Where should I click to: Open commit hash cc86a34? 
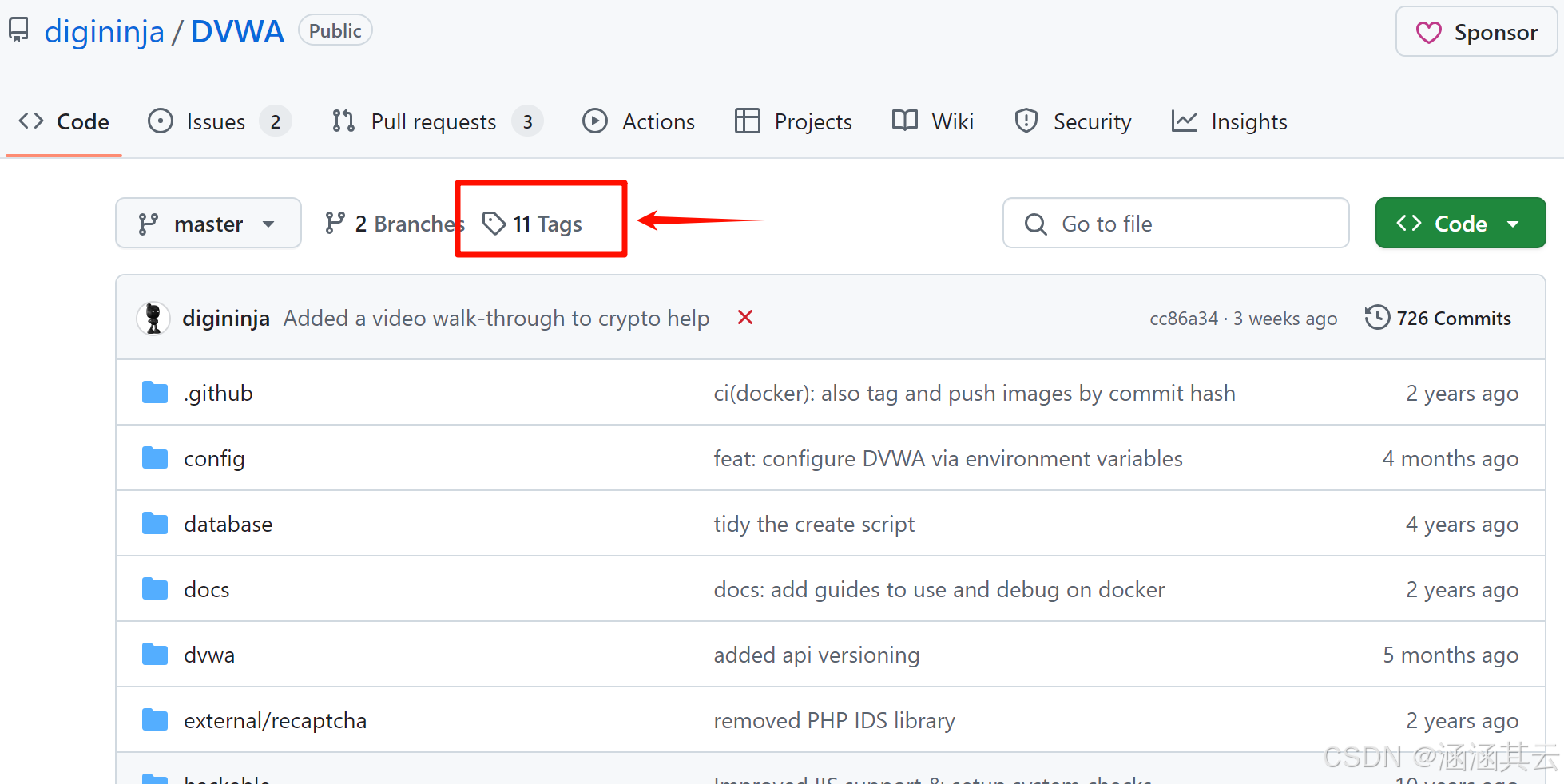pos(1184,319)
